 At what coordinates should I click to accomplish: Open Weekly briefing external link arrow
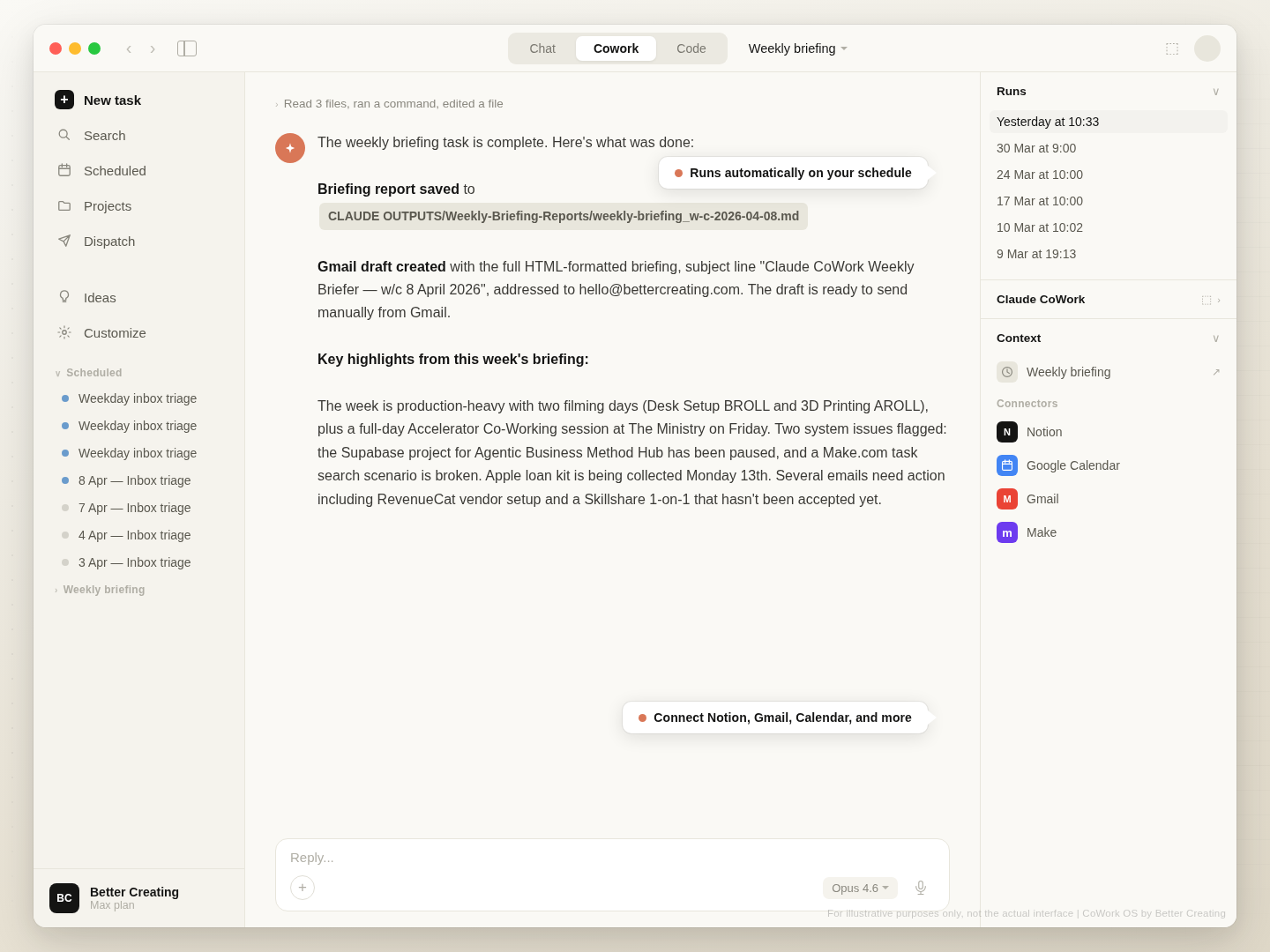(1216, 372)
